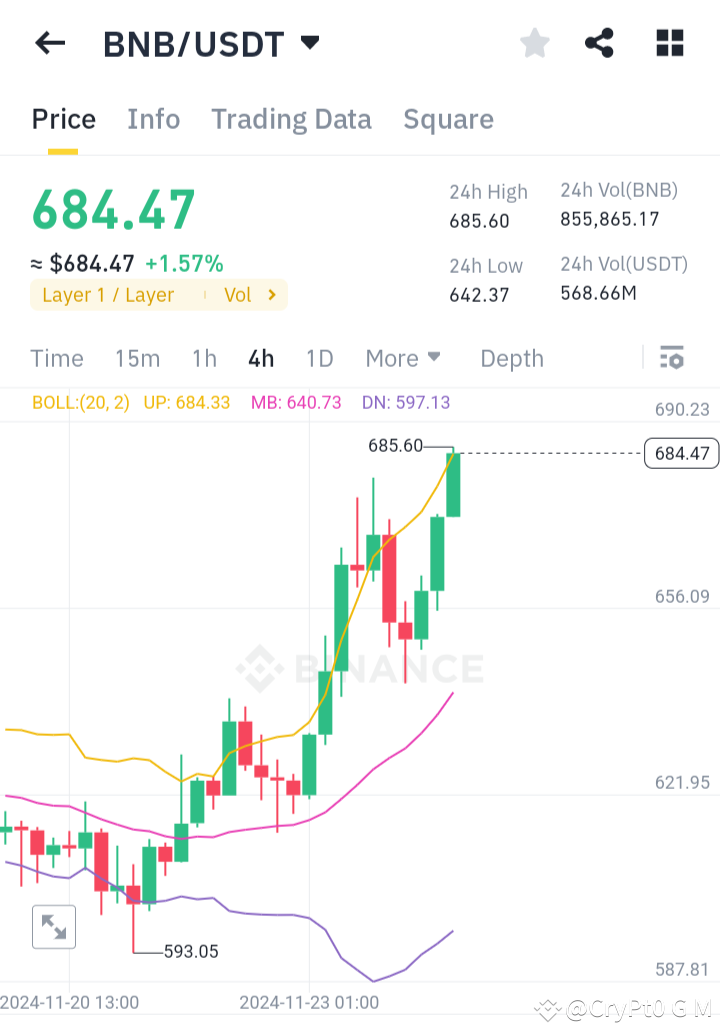View the Info section
Image resolution: width=720 pixels, height=1031 pixels.
(153, 118)
